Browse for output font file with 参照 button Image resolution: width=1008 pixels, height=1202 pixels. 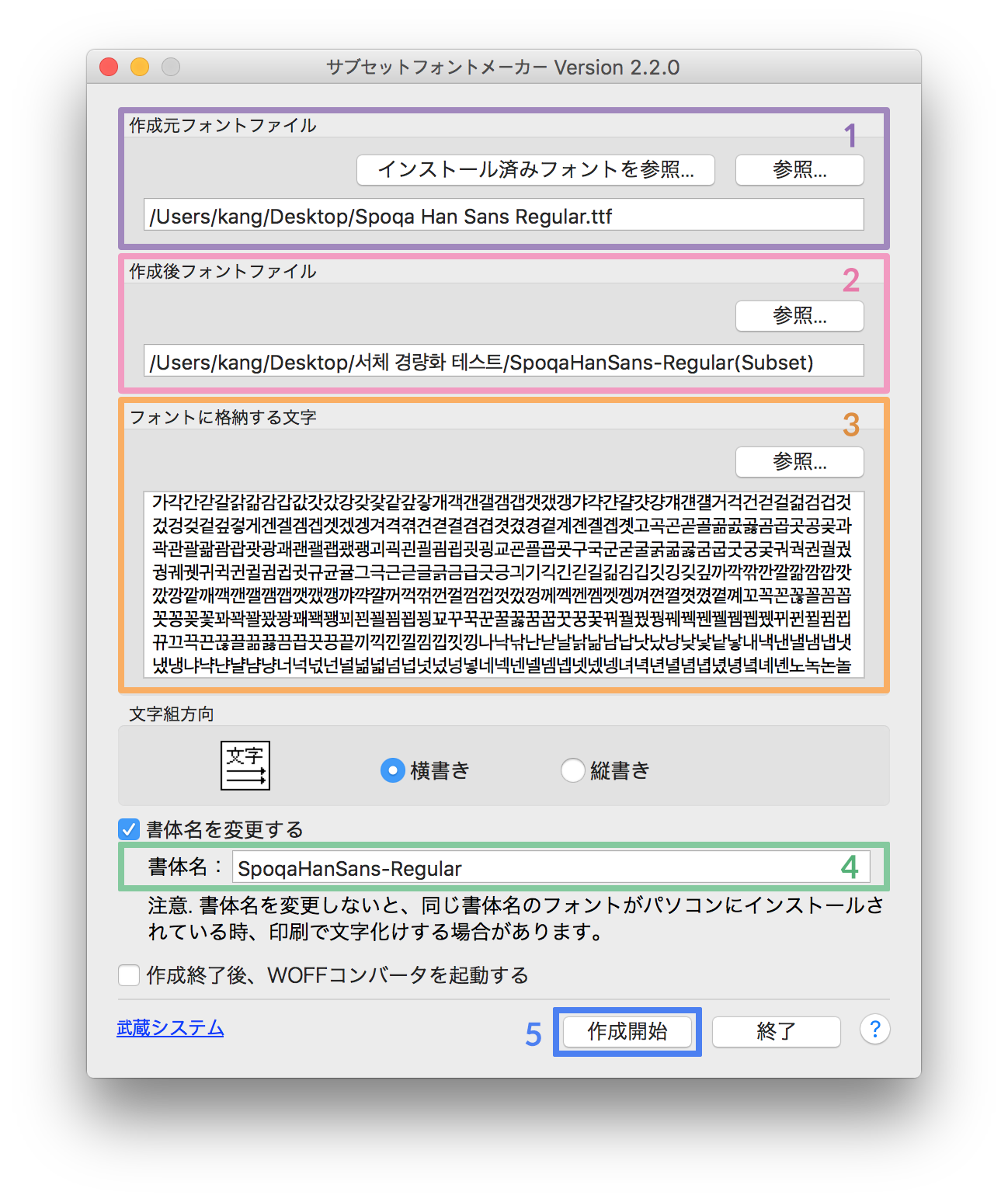[800, 316]
